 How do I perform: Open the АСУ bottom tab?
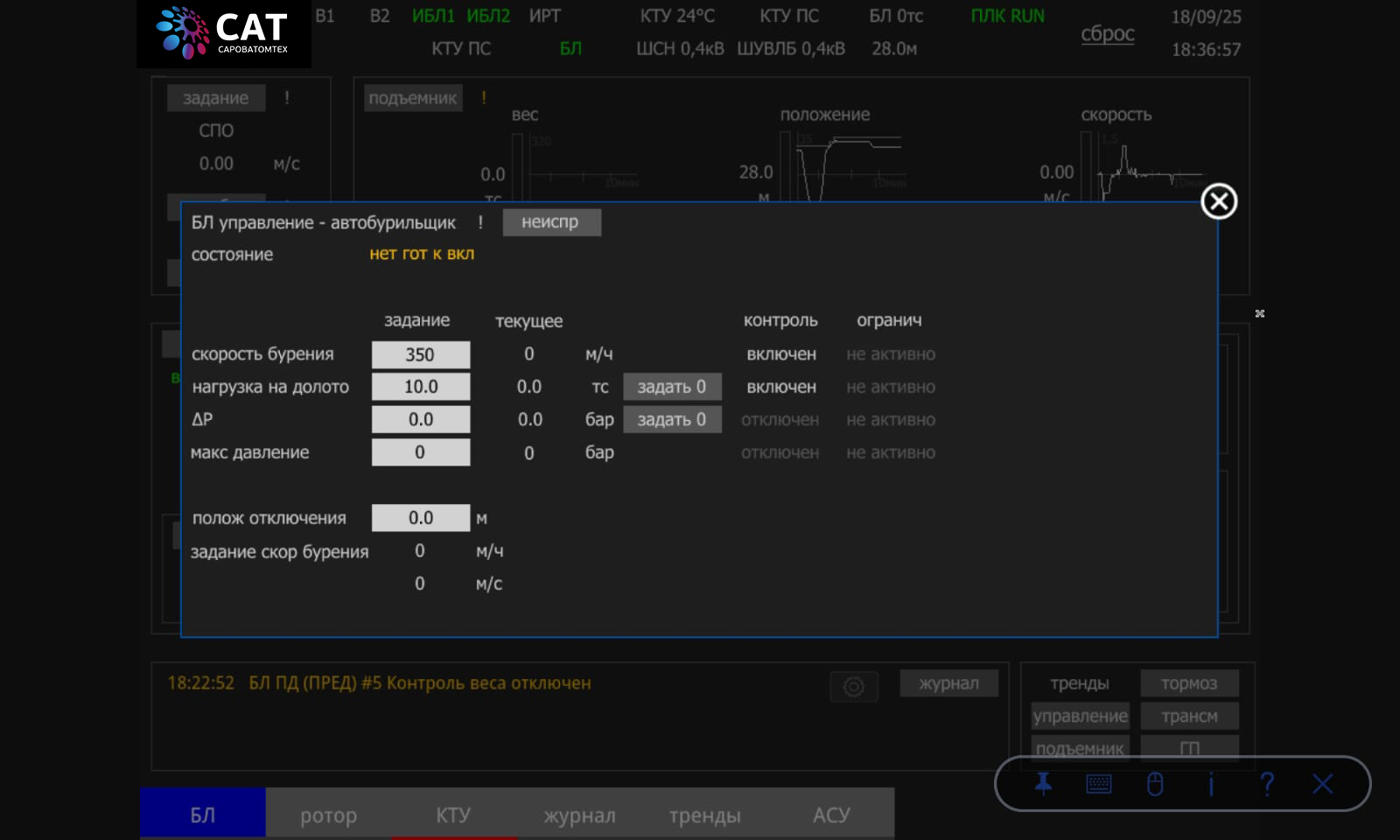[x=831, y=815]
